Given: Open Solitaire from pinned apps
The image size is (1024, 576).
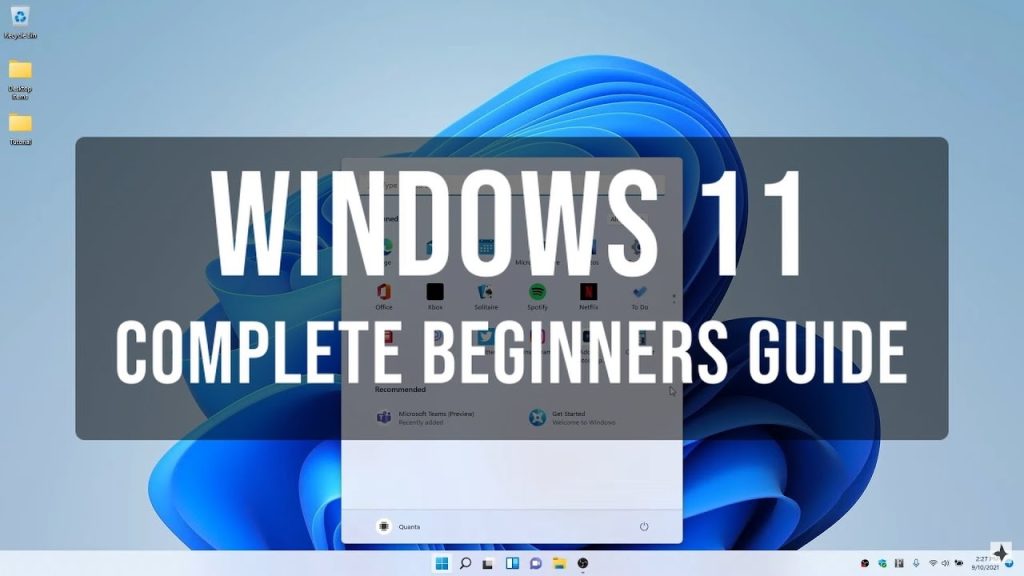Looking at the screenshot, I should point(486,292).
